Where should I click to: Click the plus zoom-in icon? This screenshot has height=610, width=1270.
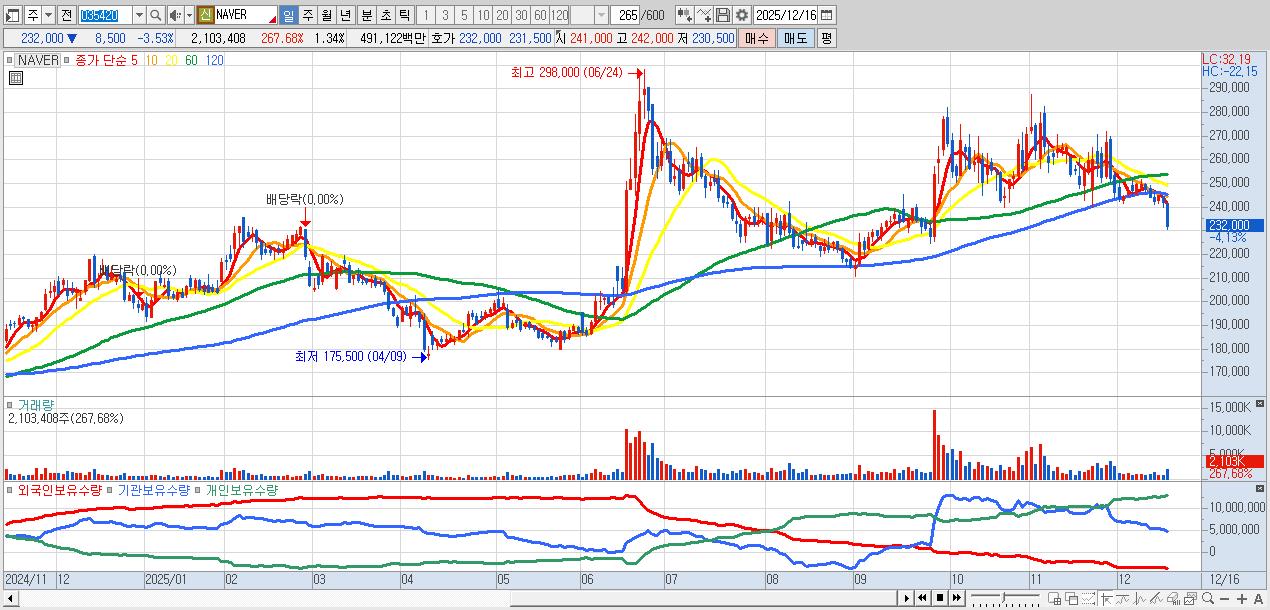[1242, 599]
